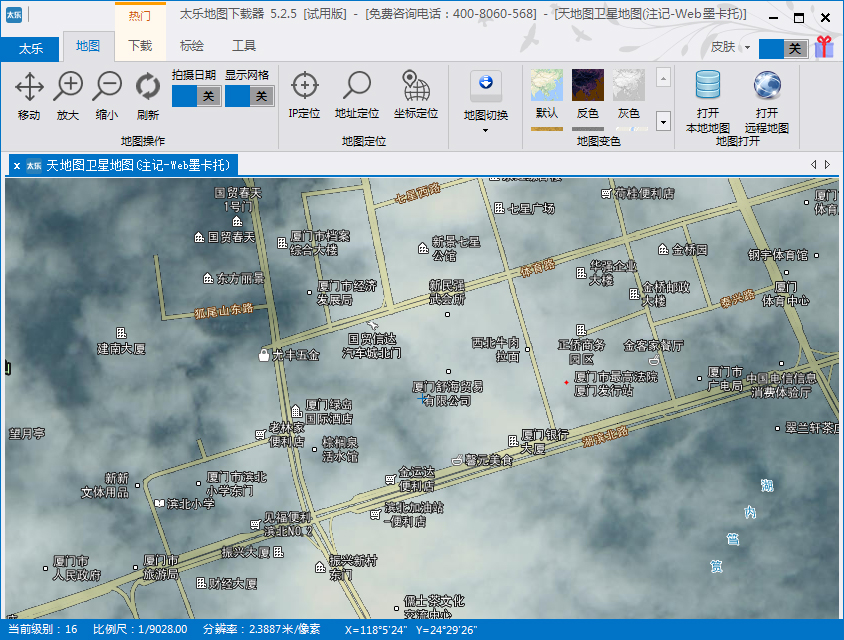
Task: Click the 滨北小学 school marker icon
Action: (159, 503)
